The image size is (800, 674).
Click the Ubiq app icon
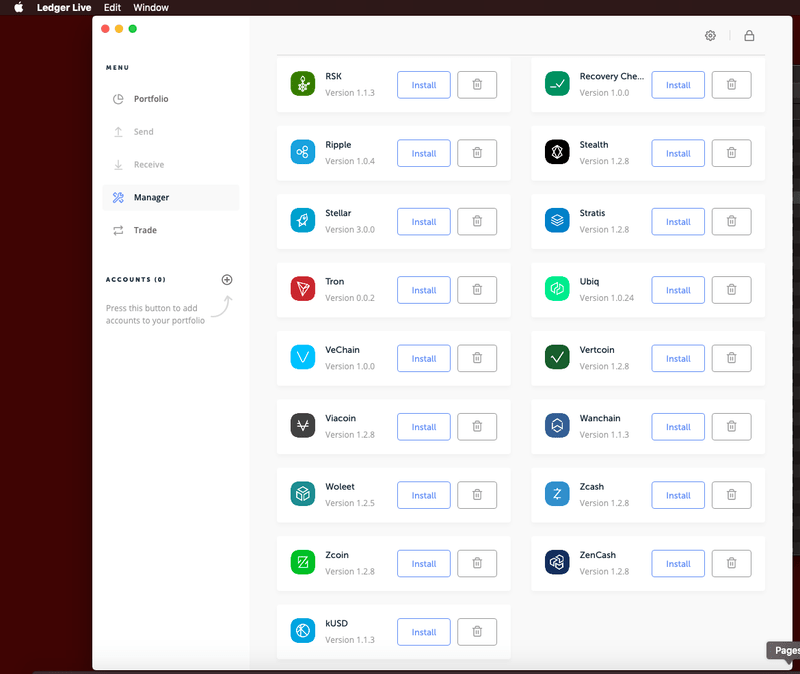557,289
